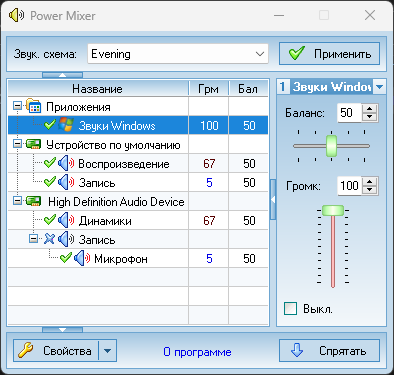Click the blue down arrow icon on Спрятать
This screenshot has height=375, width=394.
297,351
